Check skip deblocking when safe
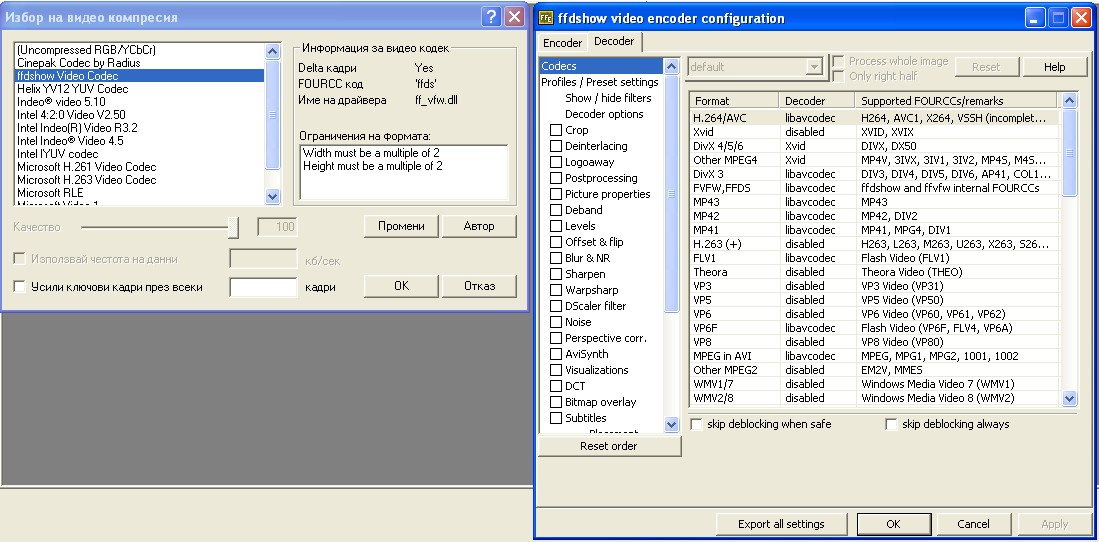This screenshot has height=542, width=1099. pyautogui.click(x=696, y=424)
